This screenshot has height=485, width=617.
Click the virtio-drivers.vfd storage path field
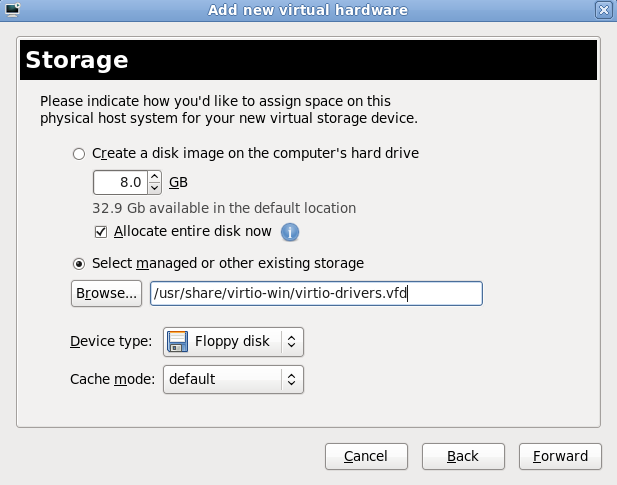315,293
